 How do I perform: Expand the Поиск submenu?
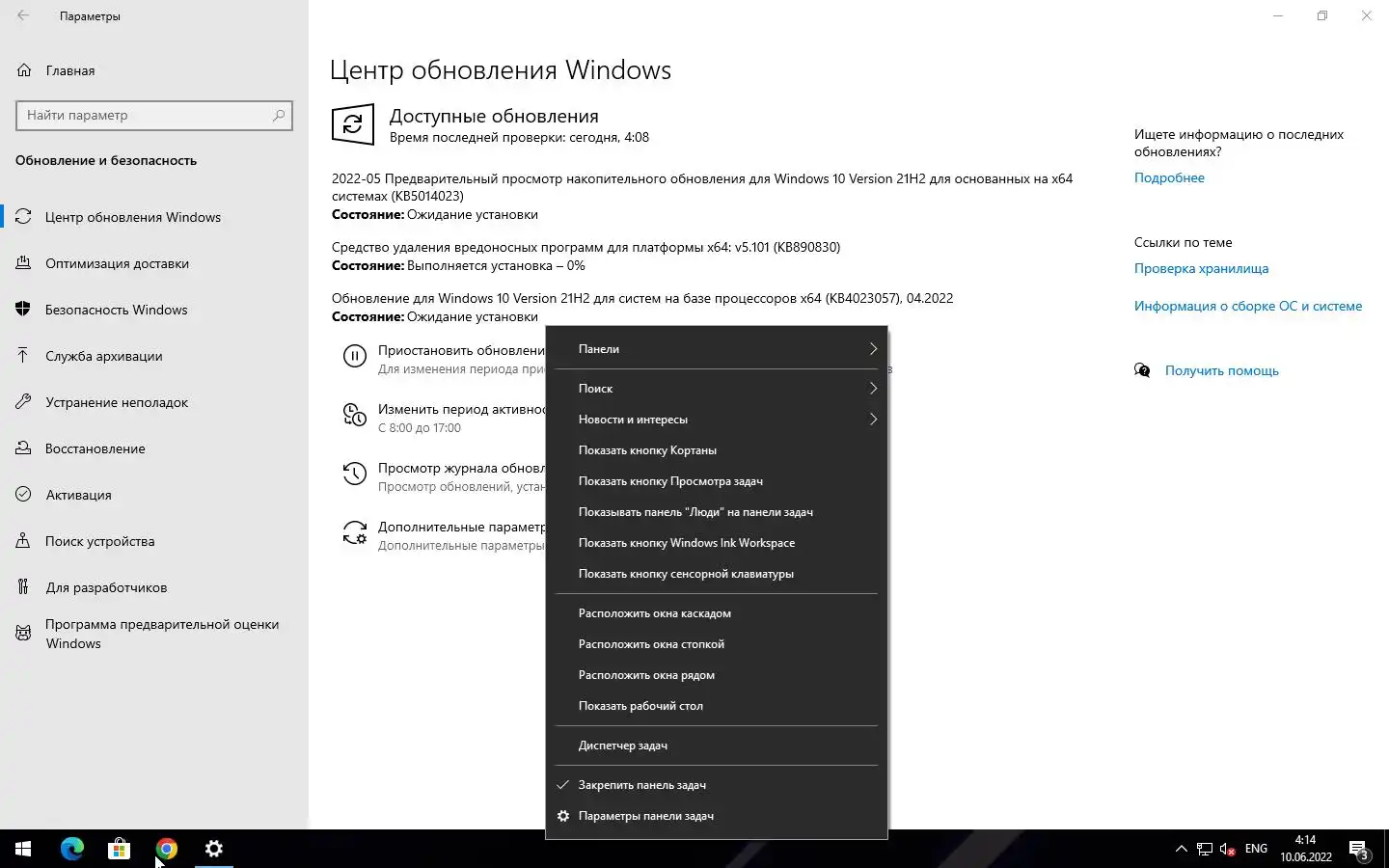(717, 389)
